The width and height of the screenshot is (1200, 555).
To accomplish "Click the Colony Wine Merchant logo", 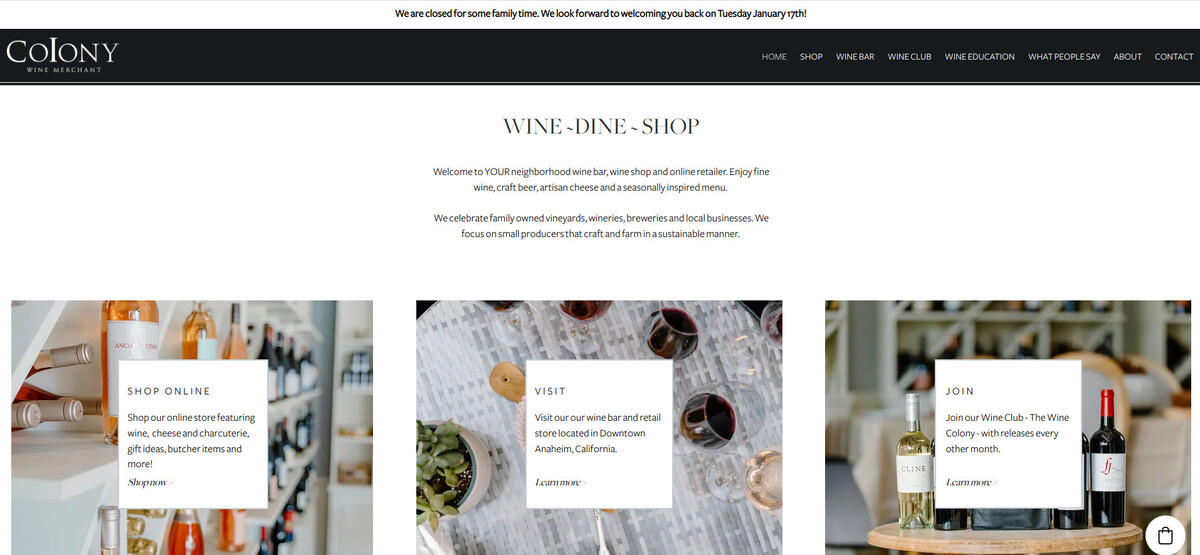I will pyautogui.click(x=62, y=55).
